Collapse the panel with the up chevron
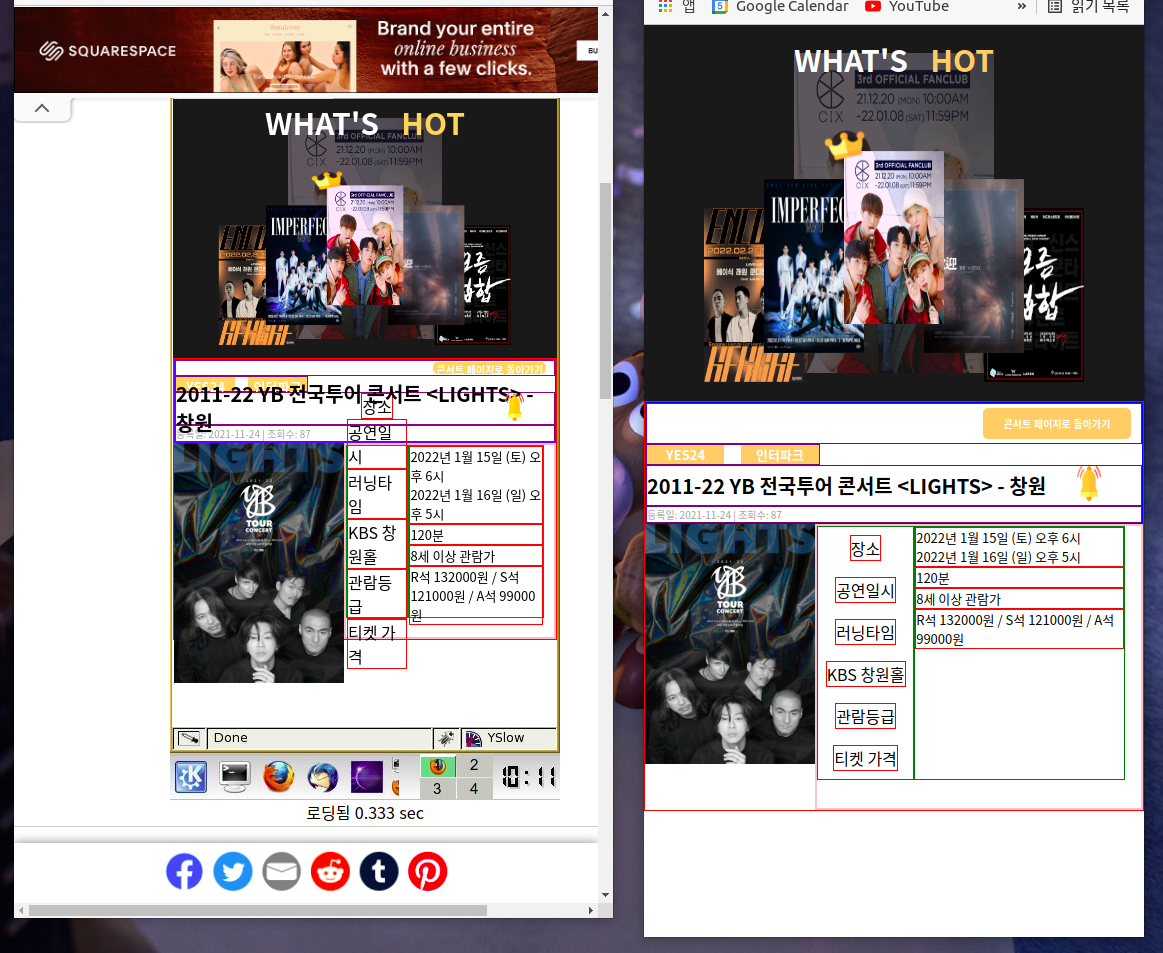1163x953 pixels. 42,108
